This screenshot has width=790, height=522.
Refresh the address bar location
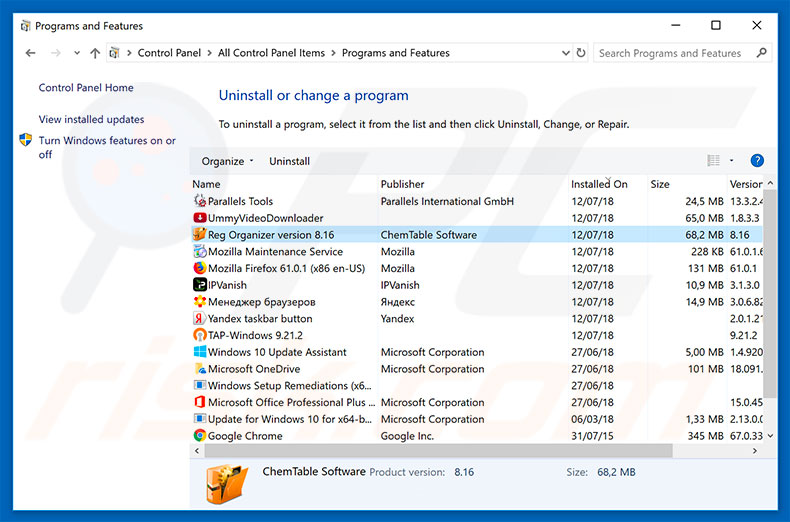point(581,52)
